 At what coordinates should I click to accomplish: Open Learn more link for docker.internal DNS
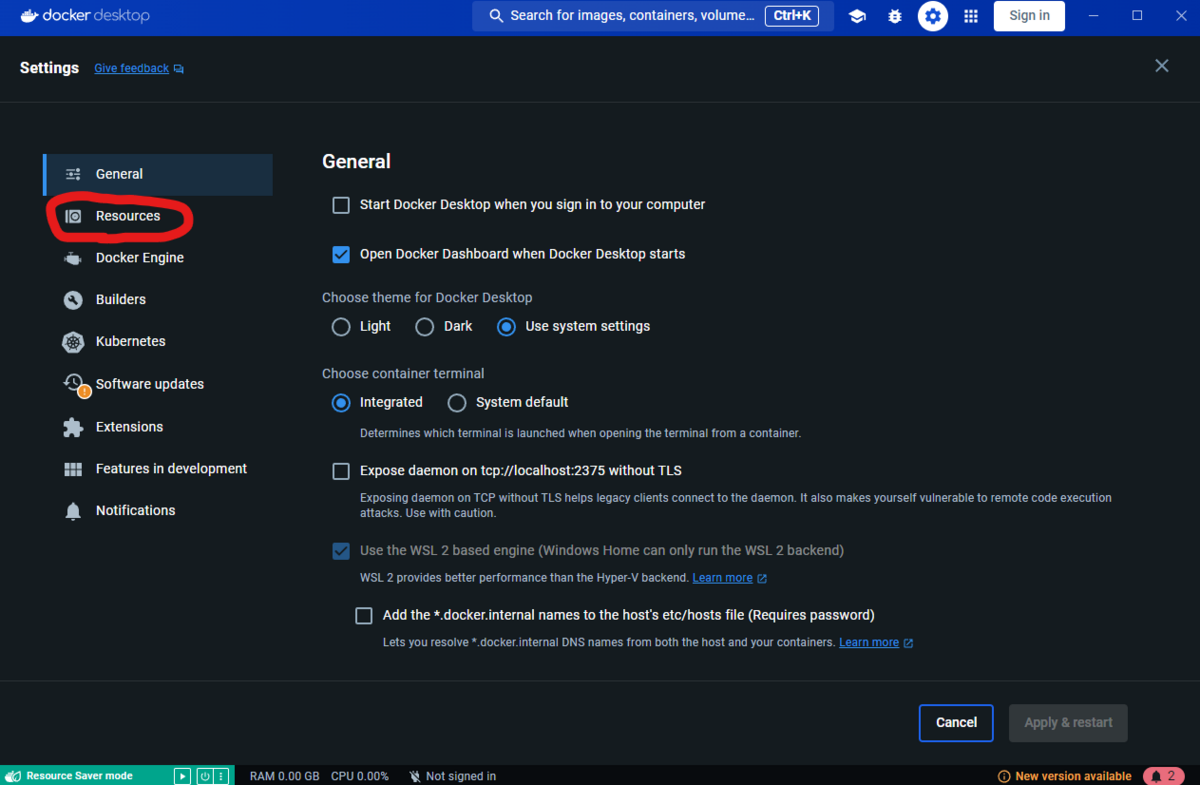point(869,643)
